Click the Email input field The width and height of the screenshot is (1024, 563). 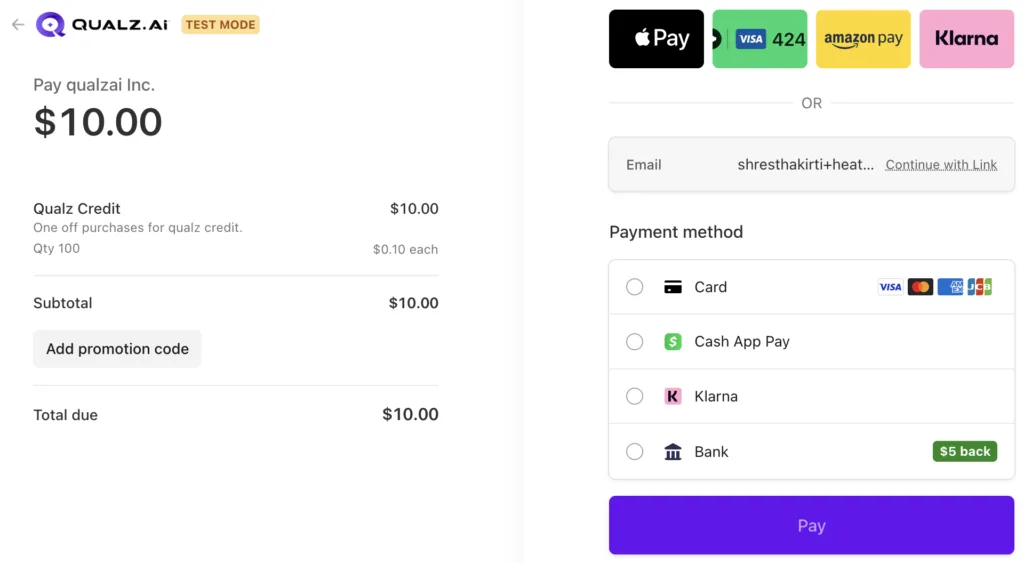[x=790, y=165]
